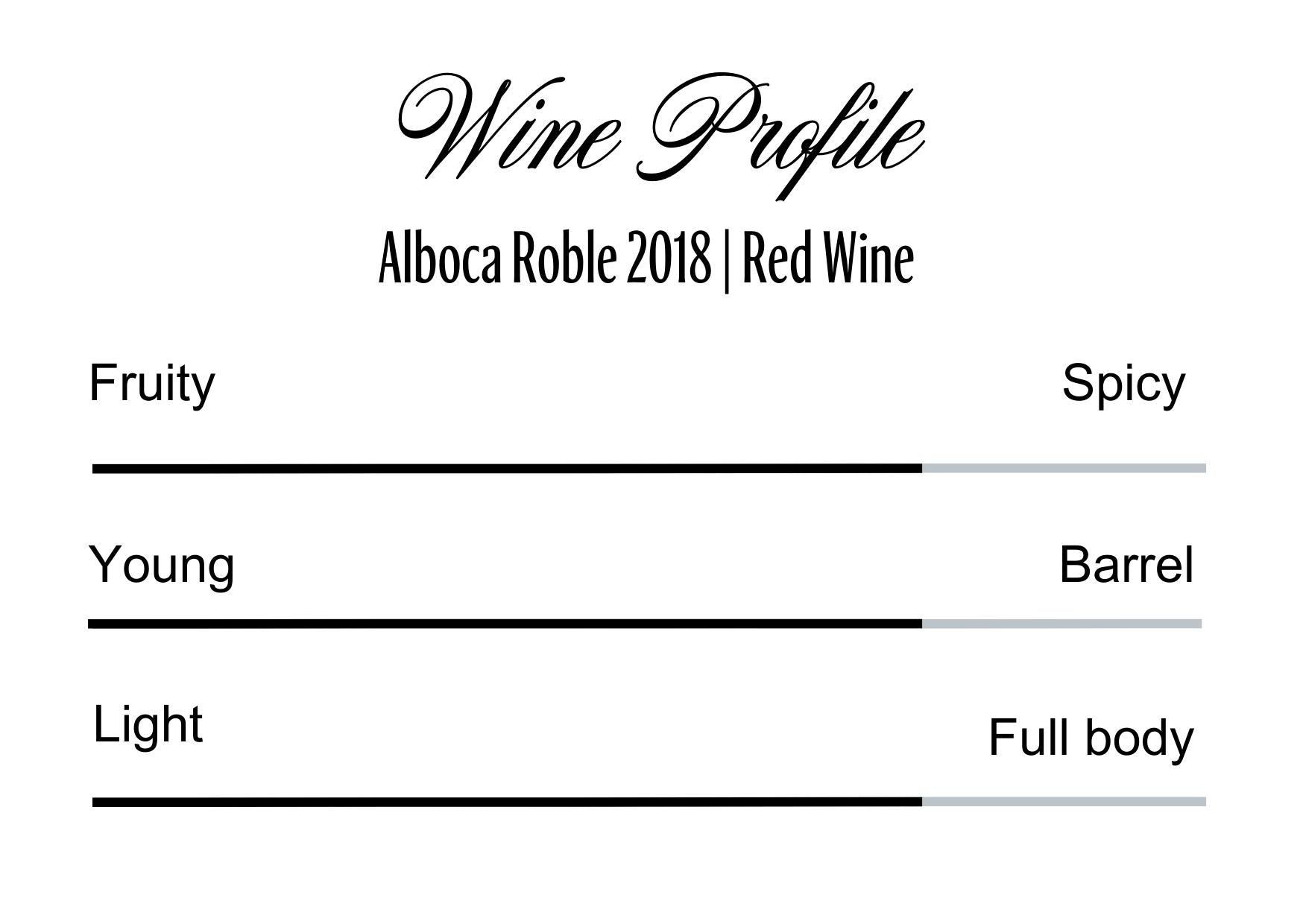Click the vertical bar separator in subtitle
Viewport: 1303px width, 924px height.
pyautogui.click(x=726, y=262)
